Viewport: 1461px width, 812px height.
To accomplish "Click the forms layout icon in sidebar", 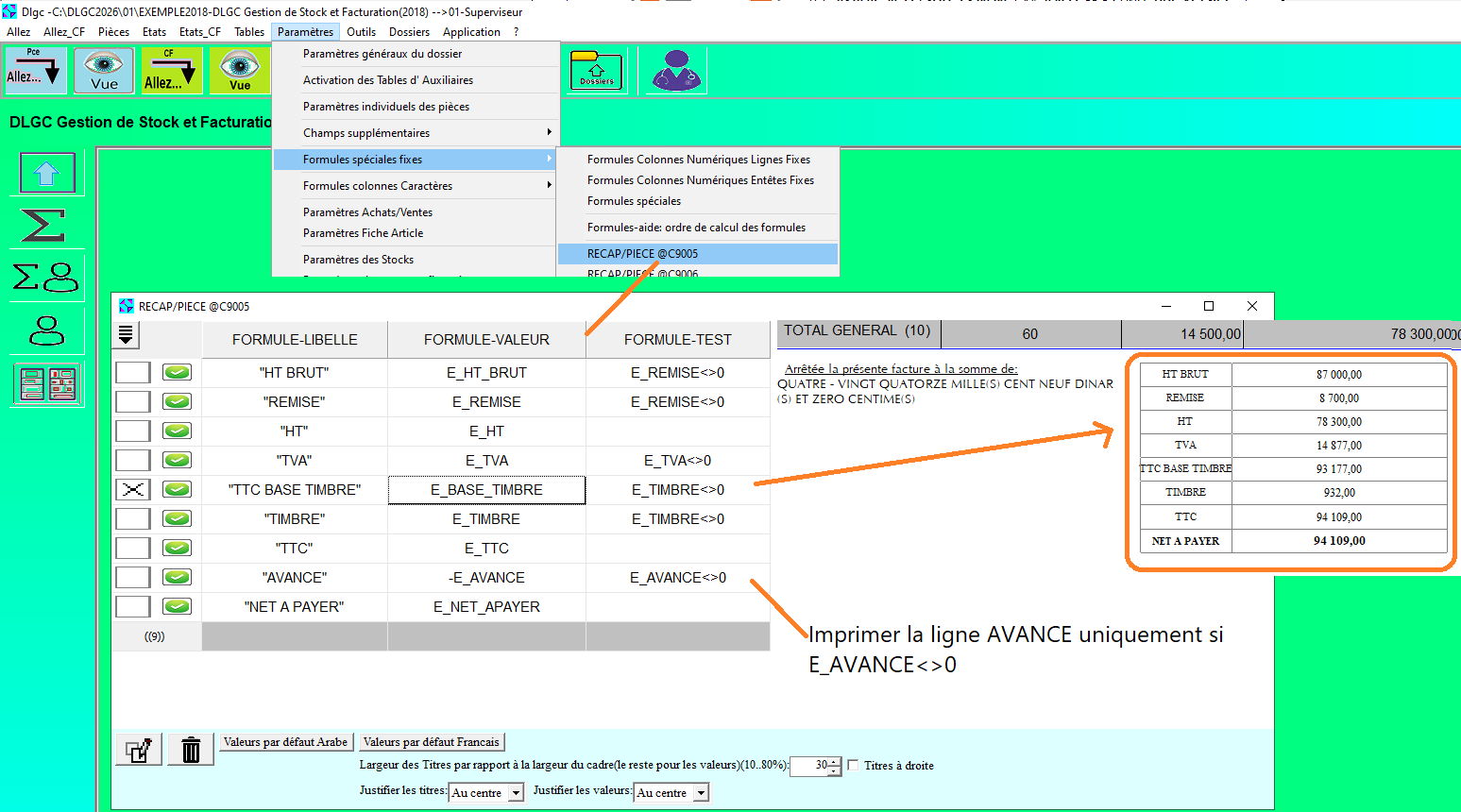I will click(46, 384).
